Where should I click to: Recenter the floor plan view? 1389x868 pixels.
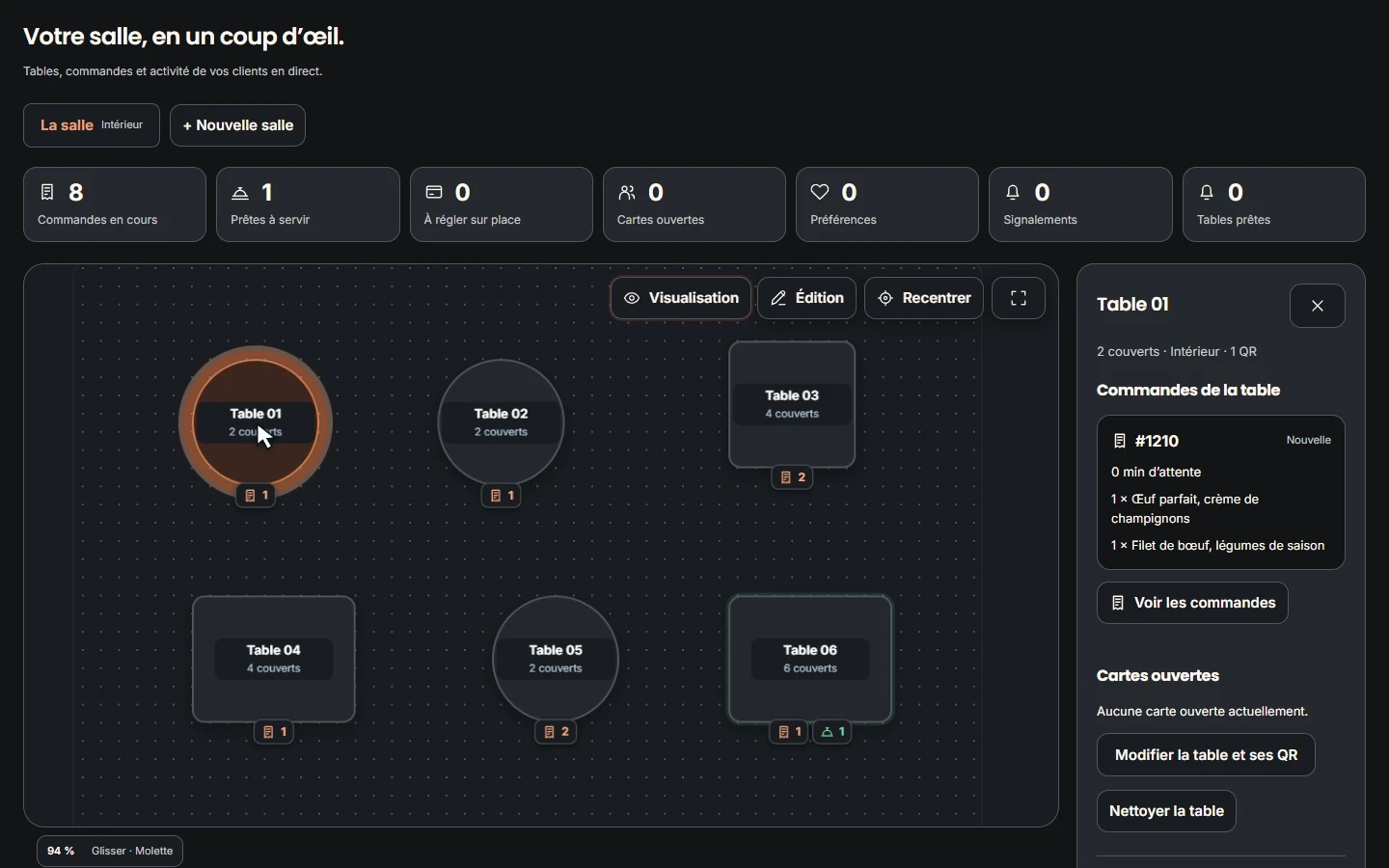(925, 299)
